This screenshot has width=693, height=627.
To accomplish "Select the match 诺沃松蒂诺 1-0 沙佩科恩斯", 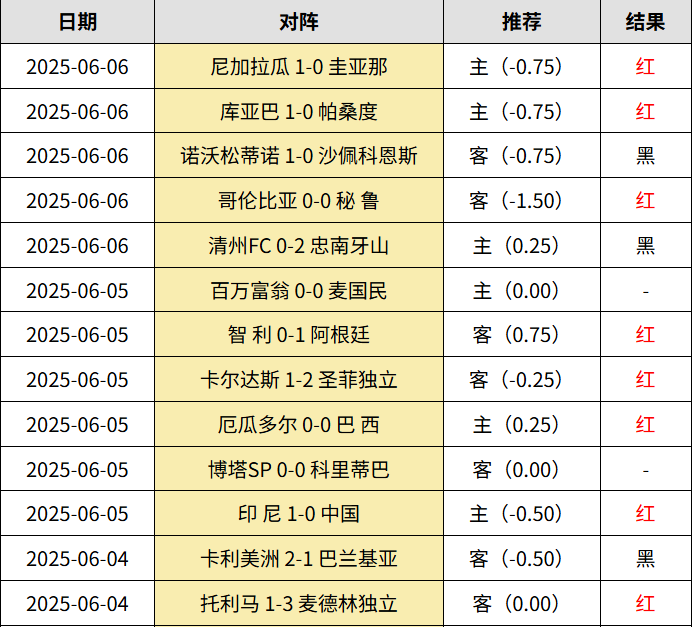I will coord(299,156).
